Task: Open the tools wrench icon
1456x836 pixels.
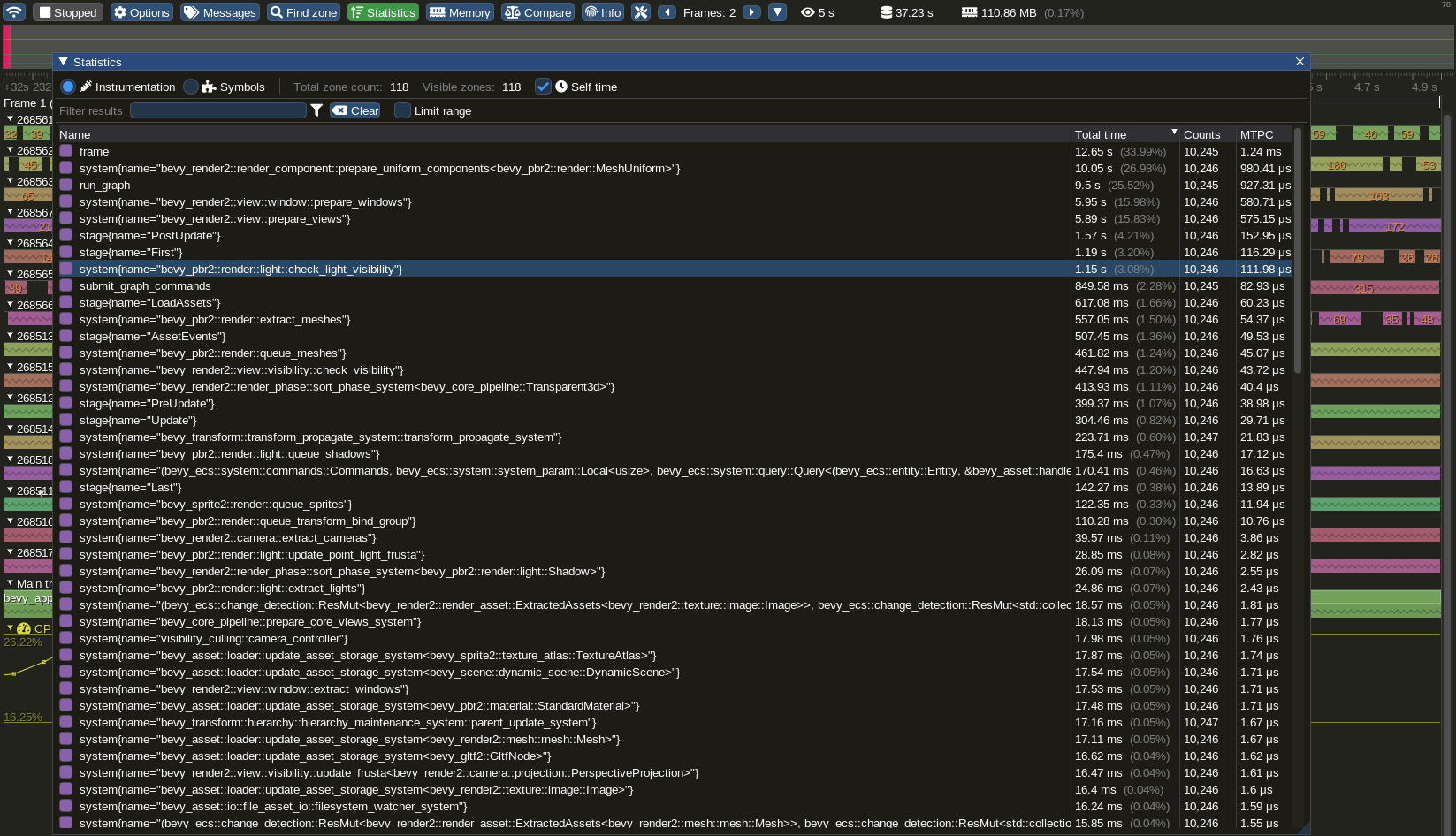Action: click(x=641, y=12)
